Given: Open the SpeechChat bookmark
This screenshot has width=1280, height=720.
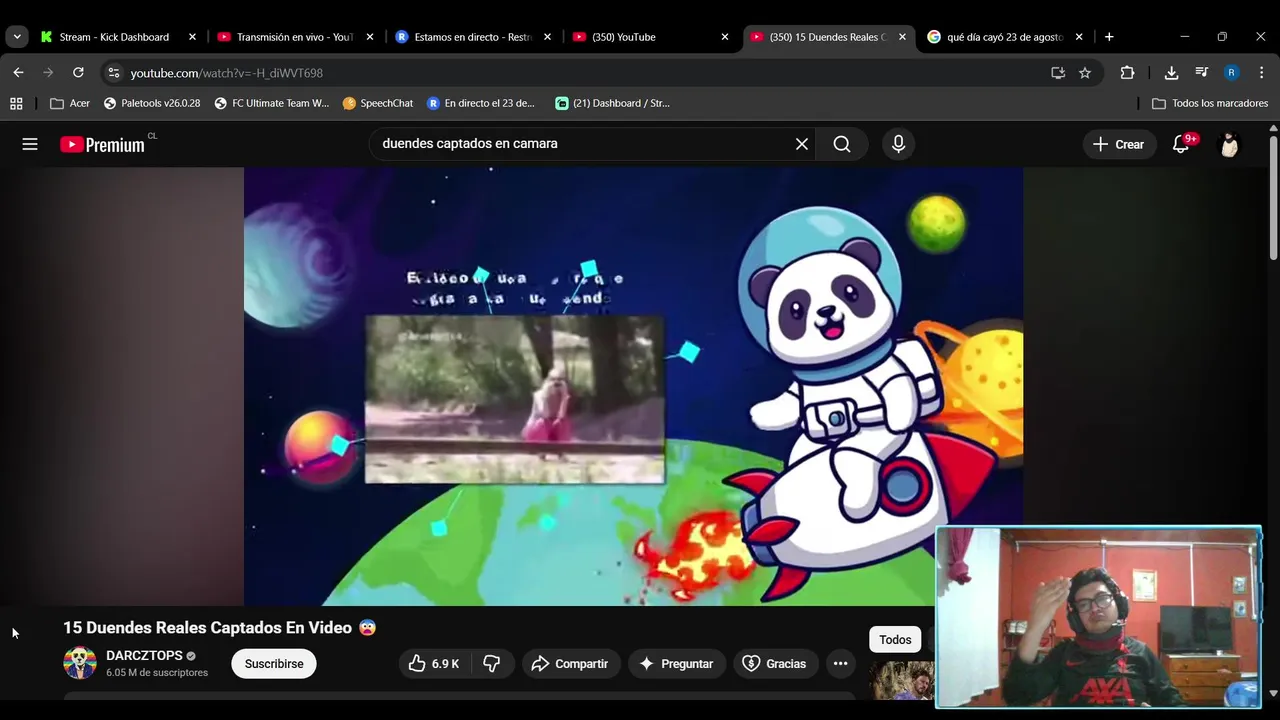Looking at the screenshot, I should (x=378, y=103).
